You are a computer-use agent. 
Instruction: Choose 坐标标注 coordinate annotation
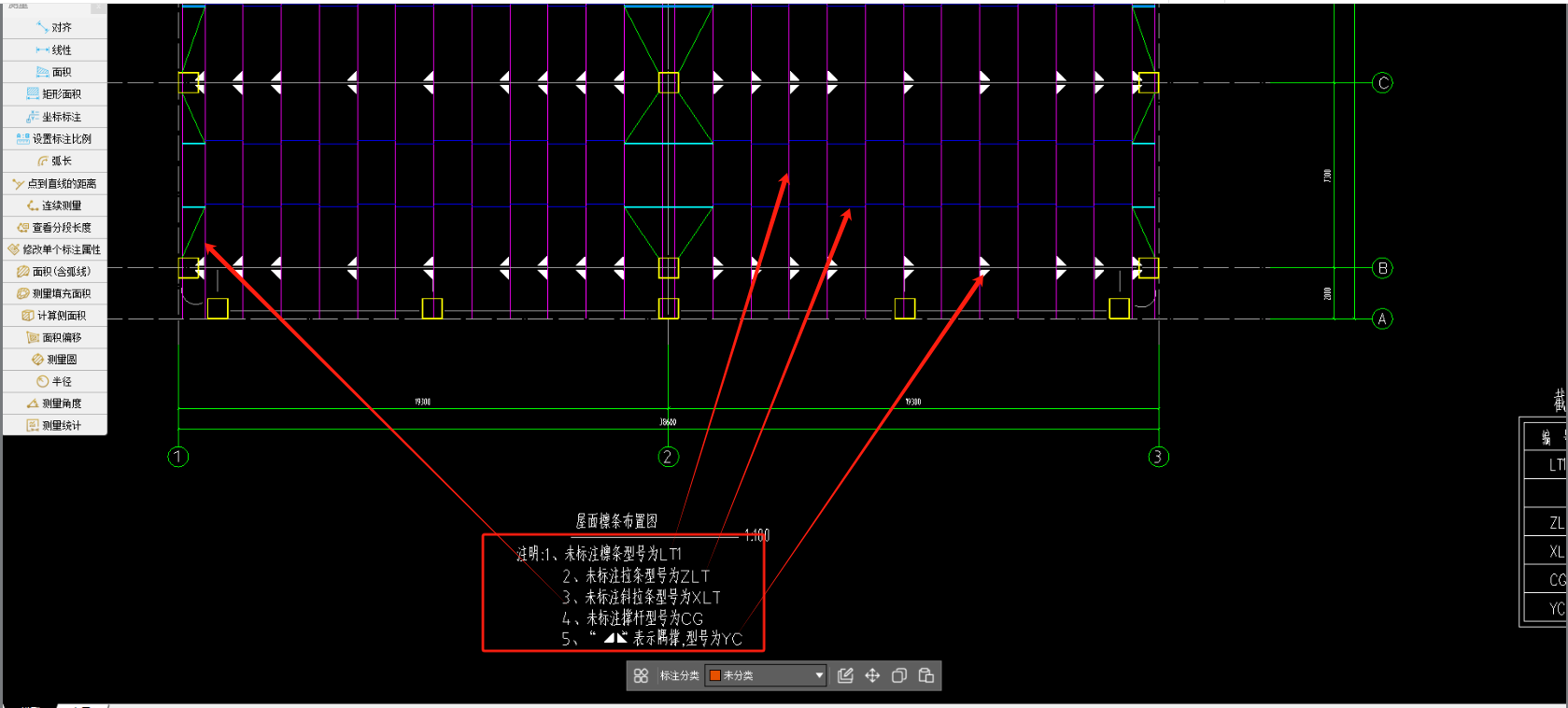point(54,117)
